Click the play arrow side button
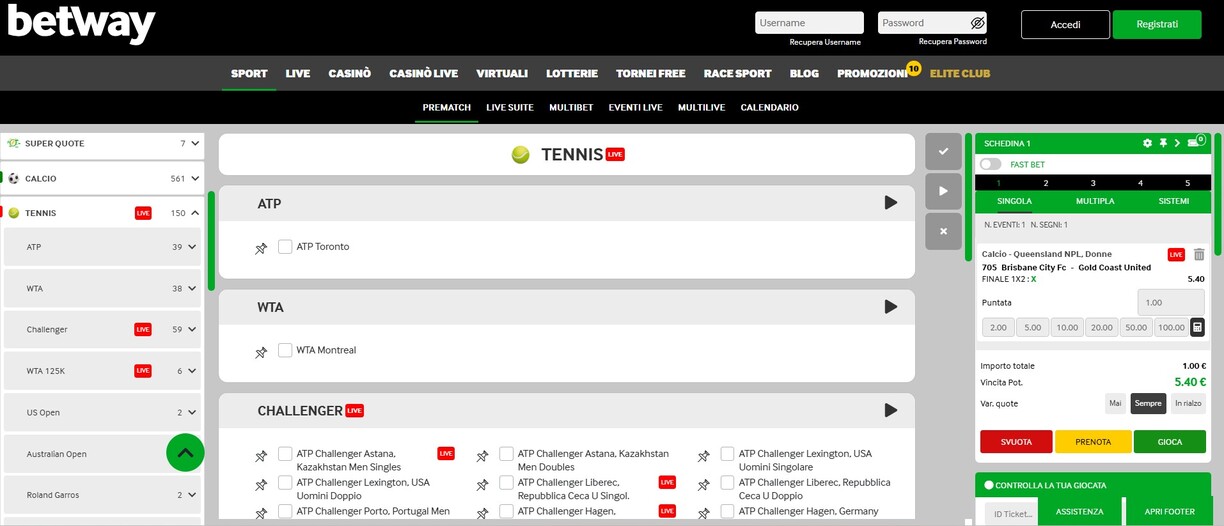 [943, 191]
